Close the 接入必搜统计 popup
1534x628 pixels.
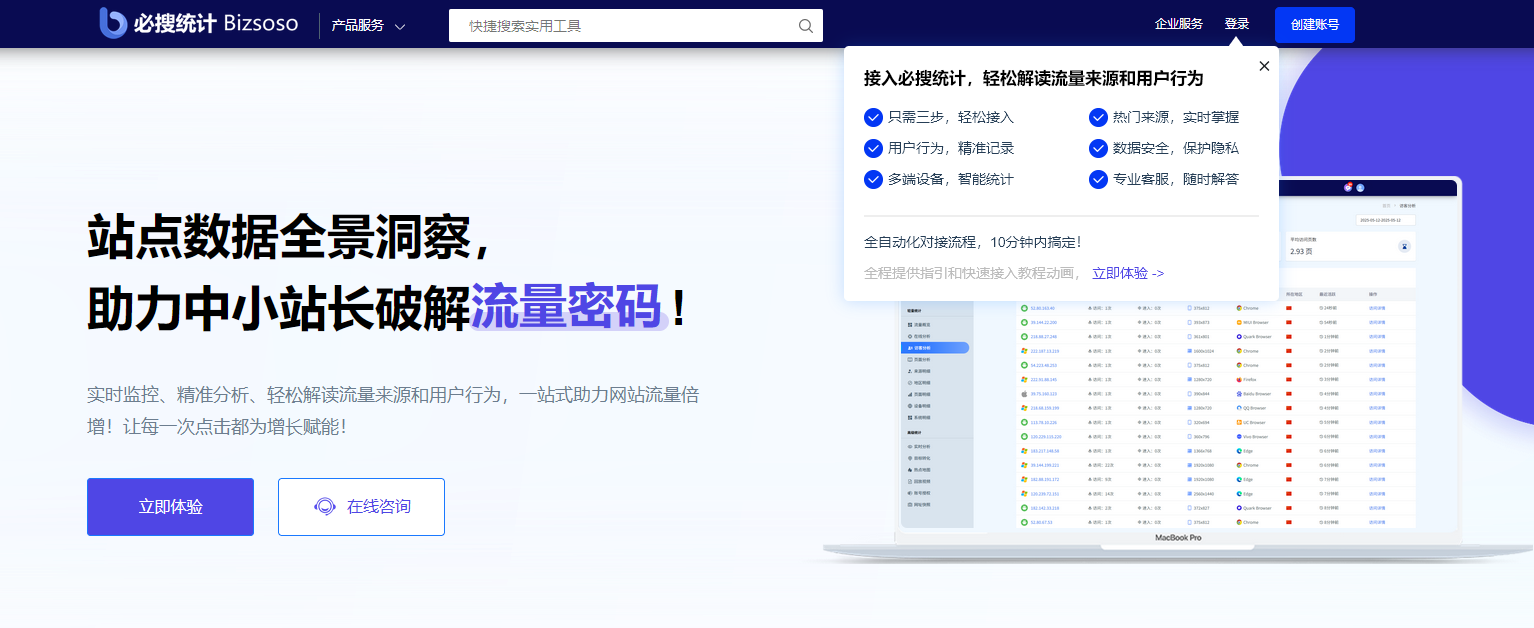(x=1264, y=66)
